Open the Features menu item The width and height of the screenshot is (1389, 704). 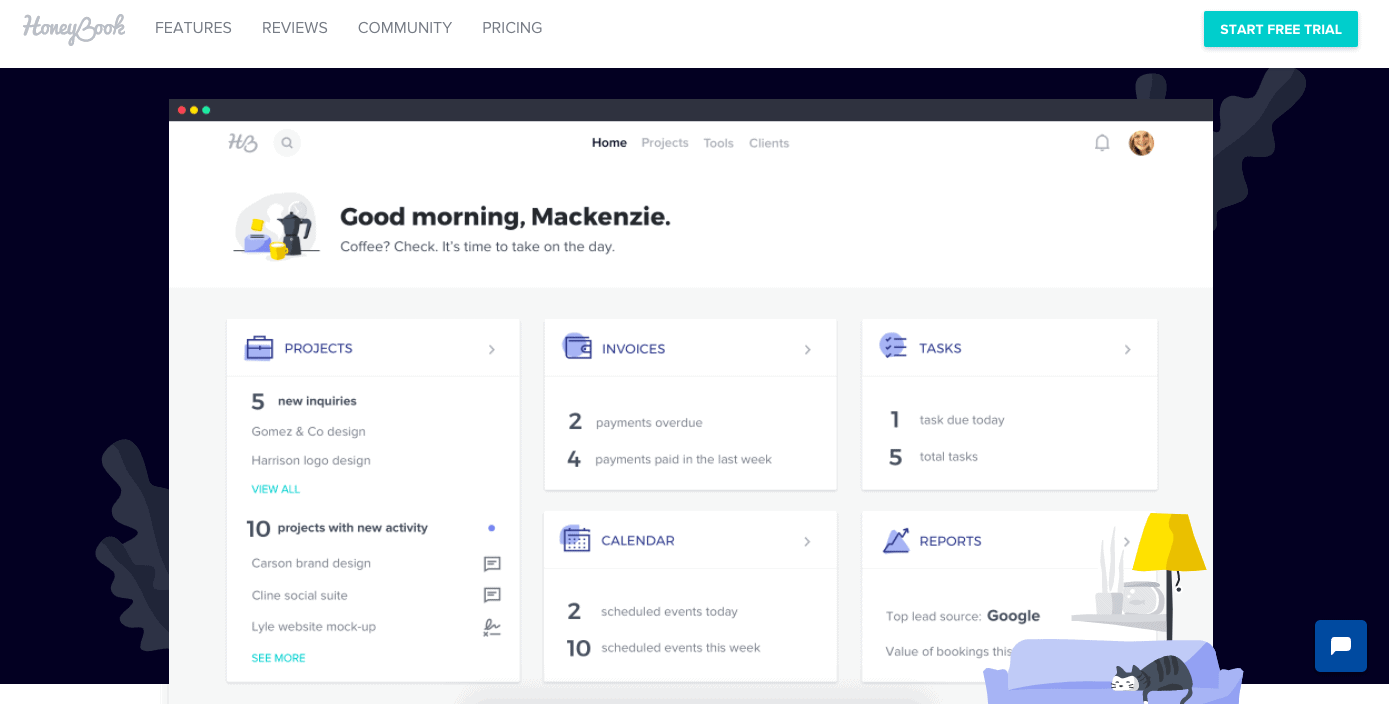(193, 28)
